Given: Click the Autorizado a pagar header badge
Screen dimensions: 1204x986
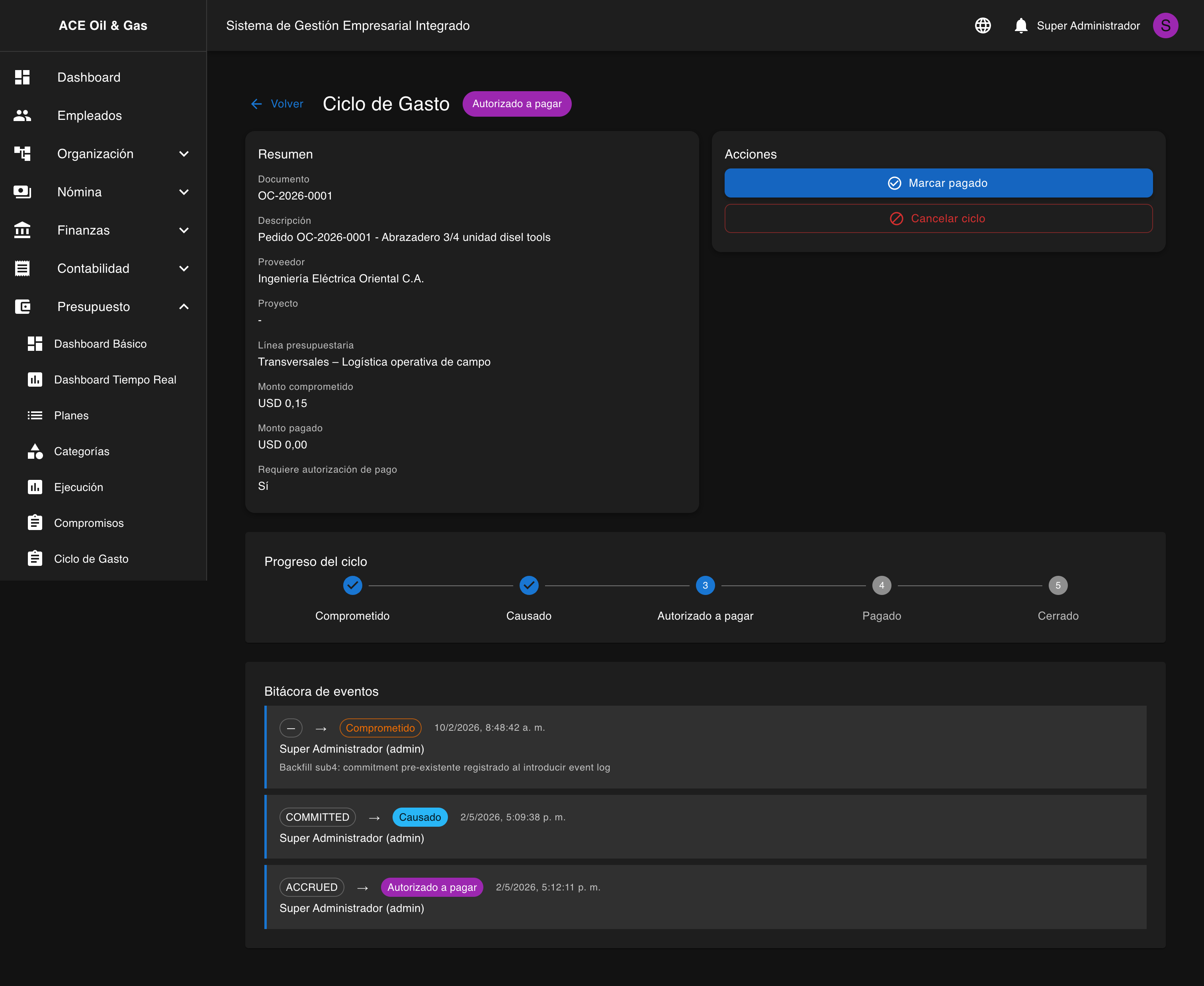Looking at the screenshot, I should pyautogui.click(x=517, y=104).
